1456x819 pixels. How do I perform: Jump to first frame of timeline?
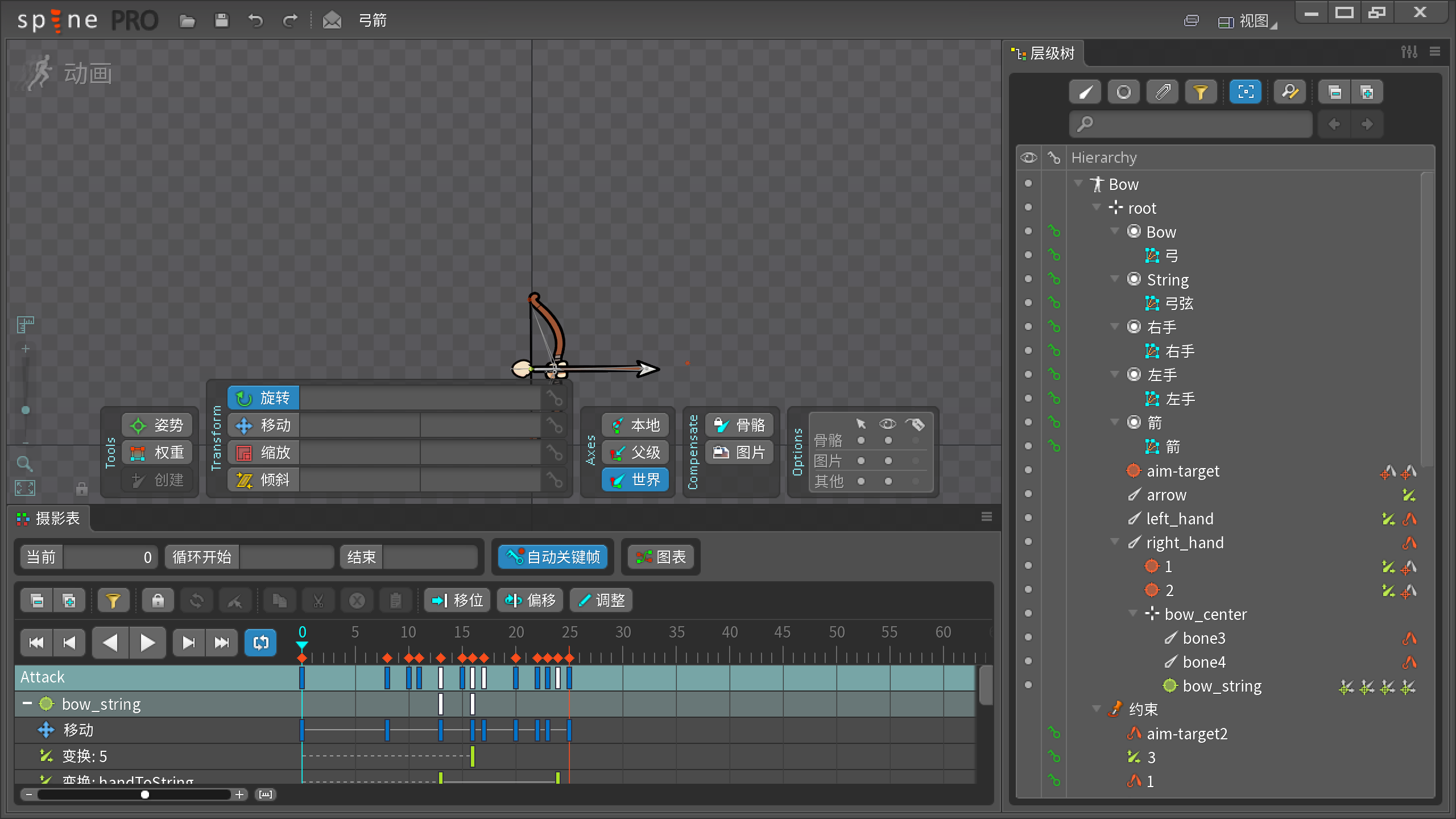pos(36,643)
